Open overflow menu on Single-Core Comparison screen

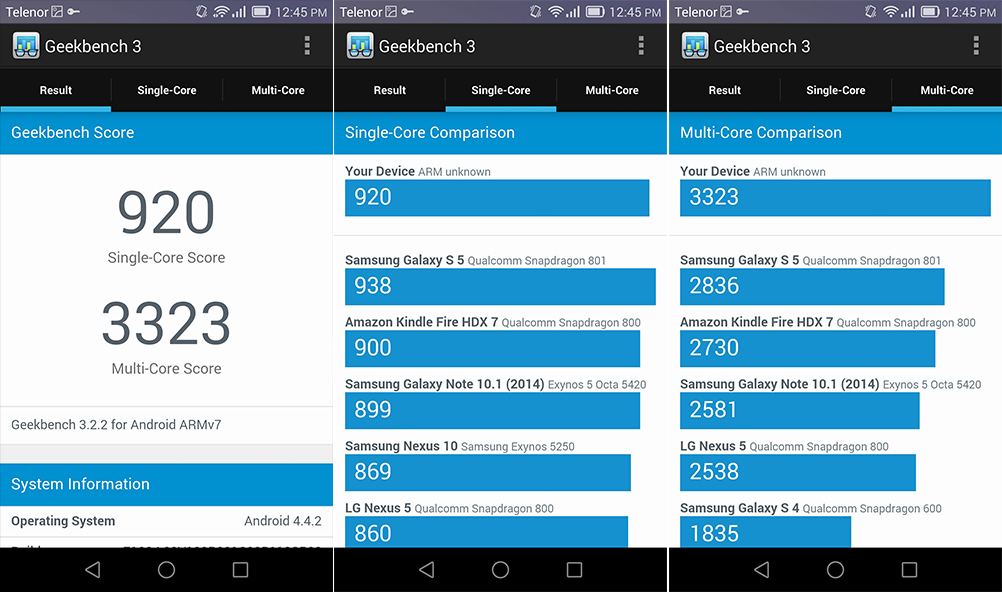coord(641,46)
